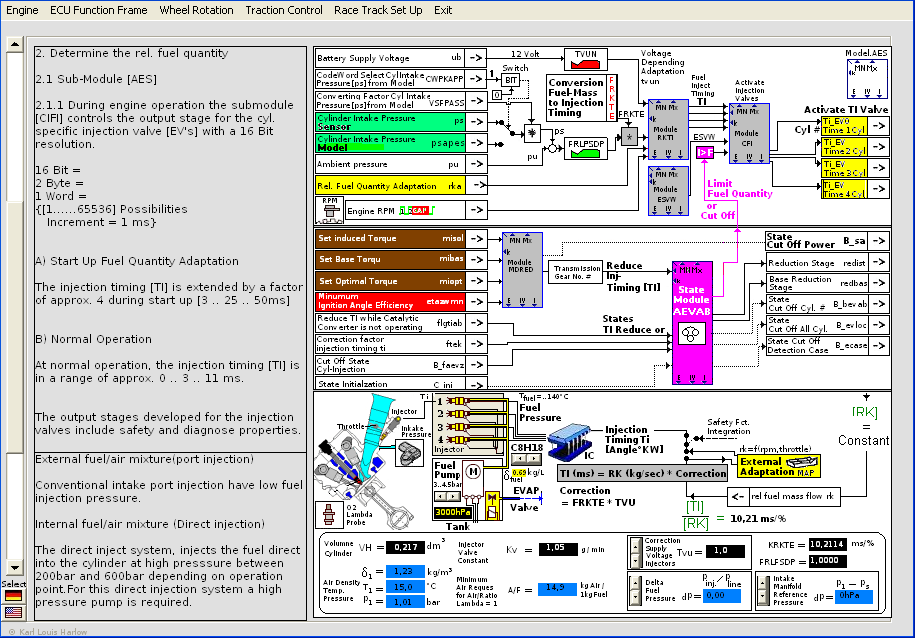Click the TVUN voltage map block
Screen dimensions: 915x638
coord(586,59)
